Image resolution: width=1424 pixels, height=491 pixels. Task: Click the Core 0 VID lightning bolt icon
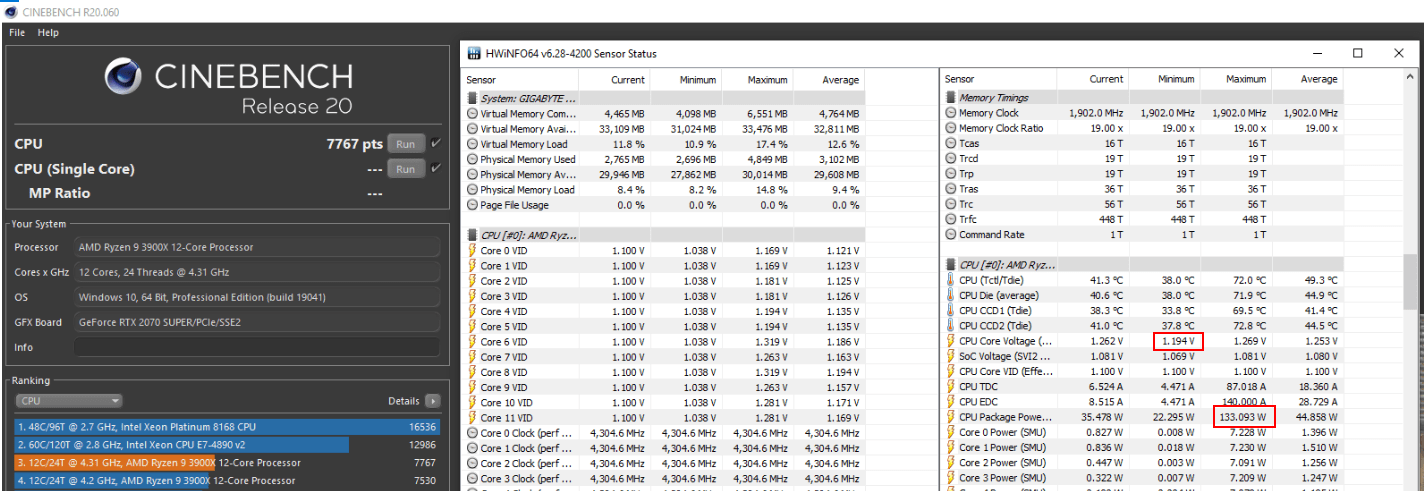pyautogui.click(x=473, y=251)
